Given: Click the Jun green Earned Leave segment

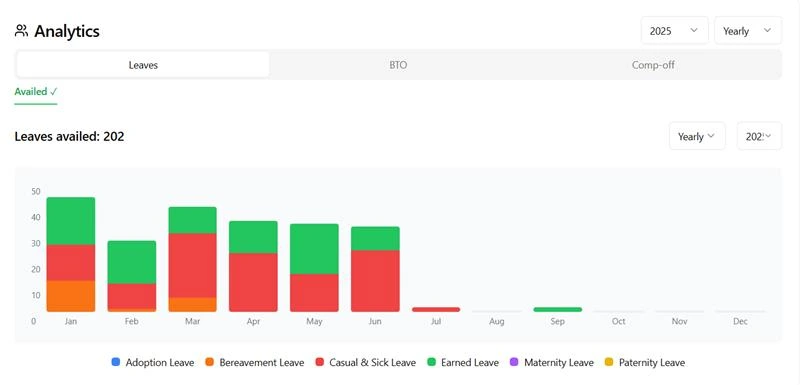Looking at the screenshot, I should 376,239.
